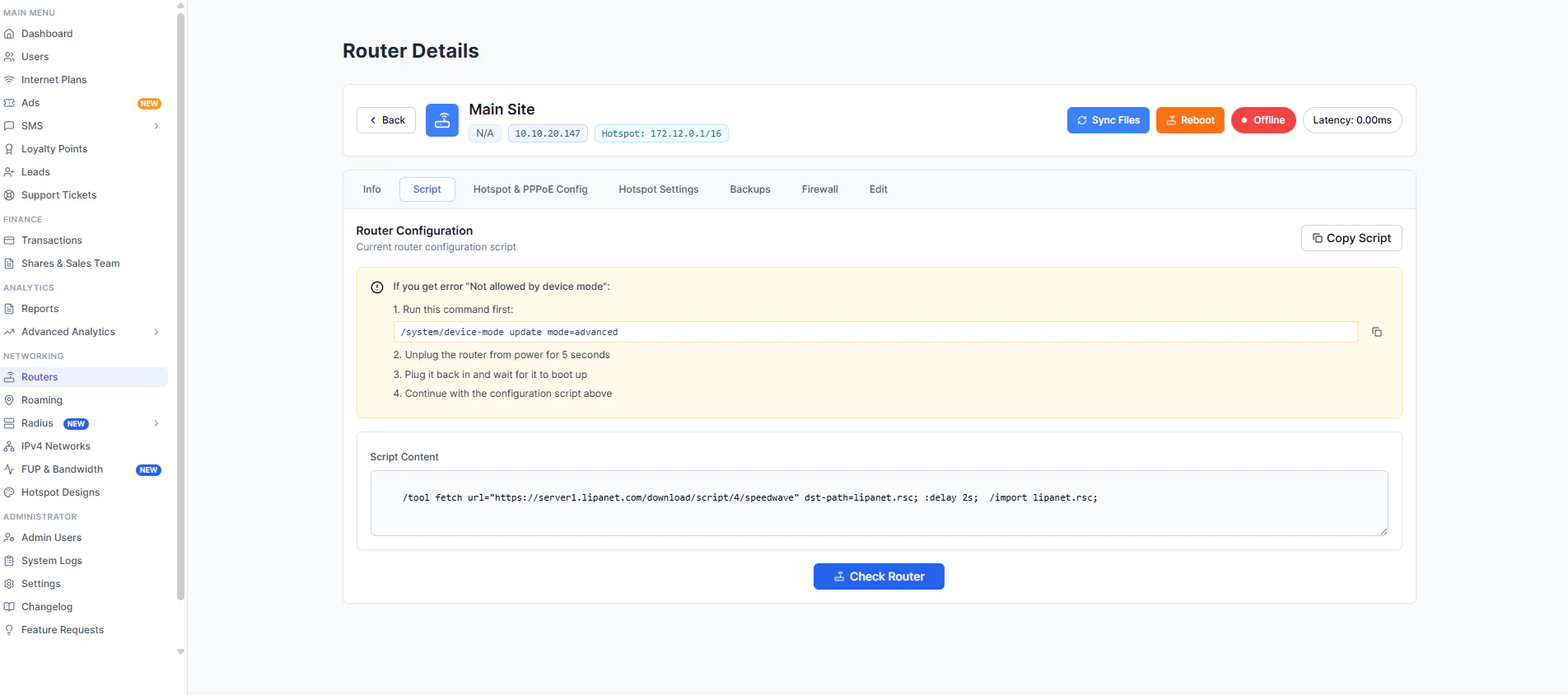Click the device-mode update command field
1568x695 pixels.
[x=875, y=332]
